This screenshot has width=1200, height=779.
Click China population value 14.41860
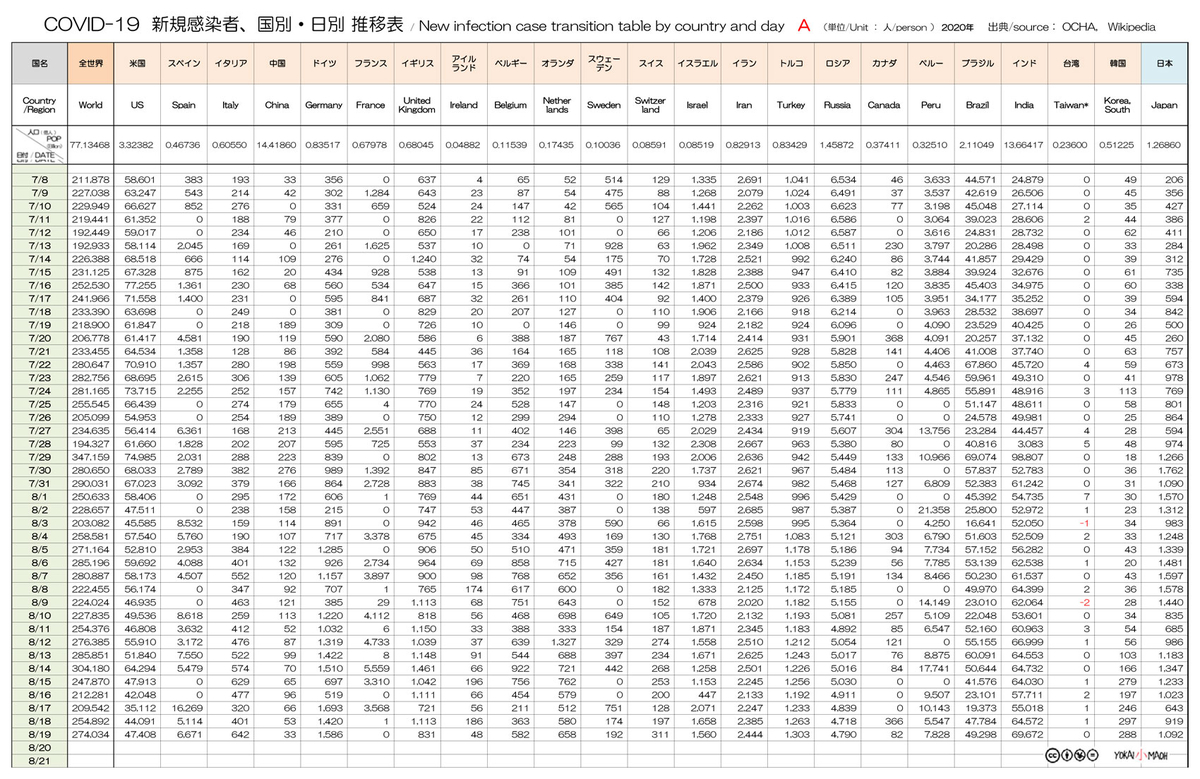[x=275, y=146]
